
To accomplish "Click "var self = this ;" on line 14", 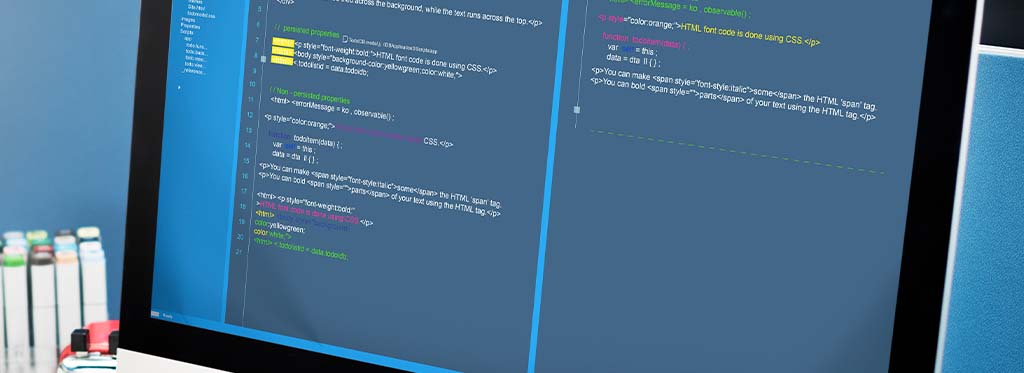I will [x=294, y=148].
